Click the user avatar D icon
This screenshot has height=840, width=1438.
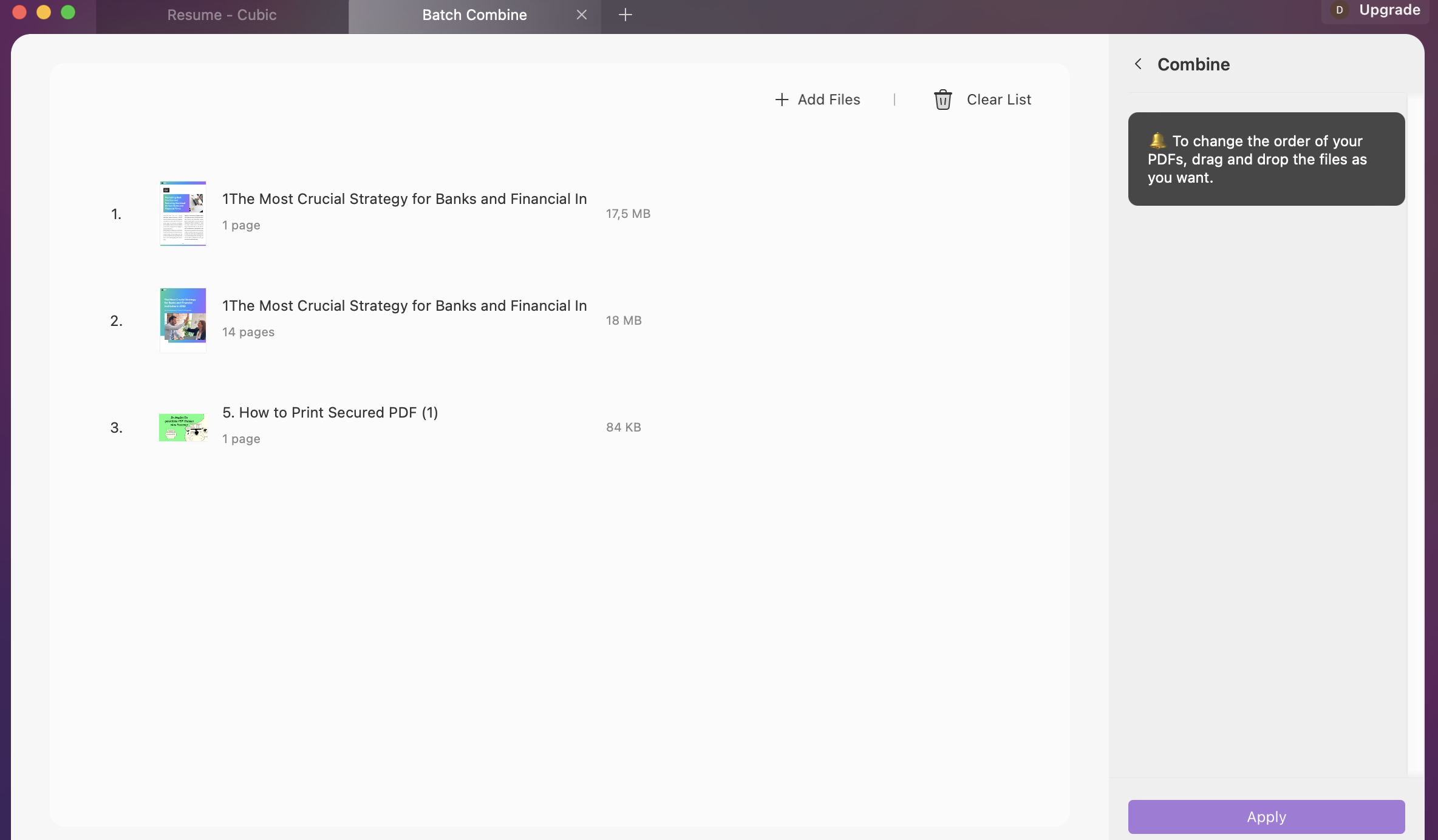coord(1339,10)
